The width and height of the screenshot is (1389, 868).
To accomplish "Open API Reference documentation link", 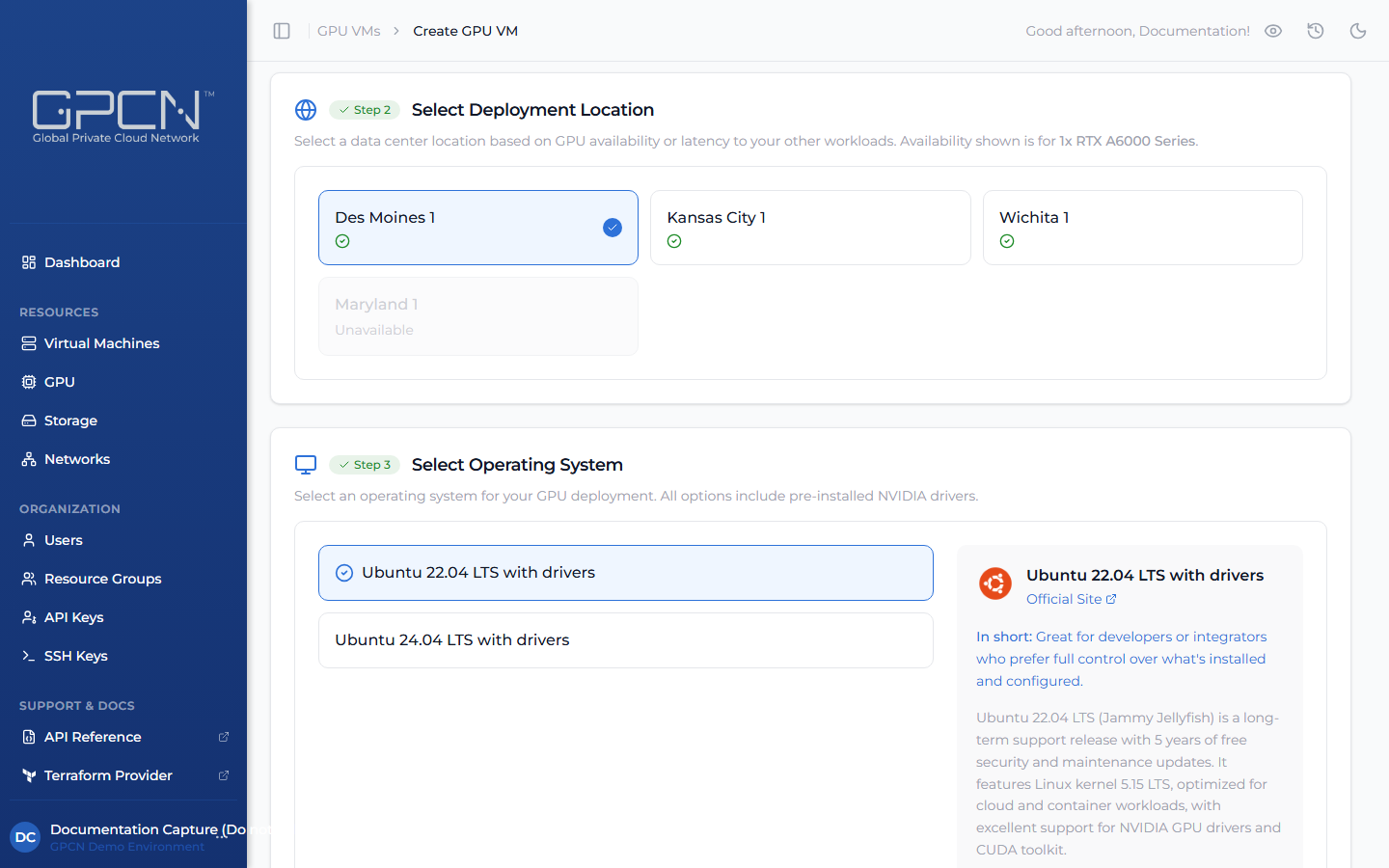I will click(x=123, y=737).
